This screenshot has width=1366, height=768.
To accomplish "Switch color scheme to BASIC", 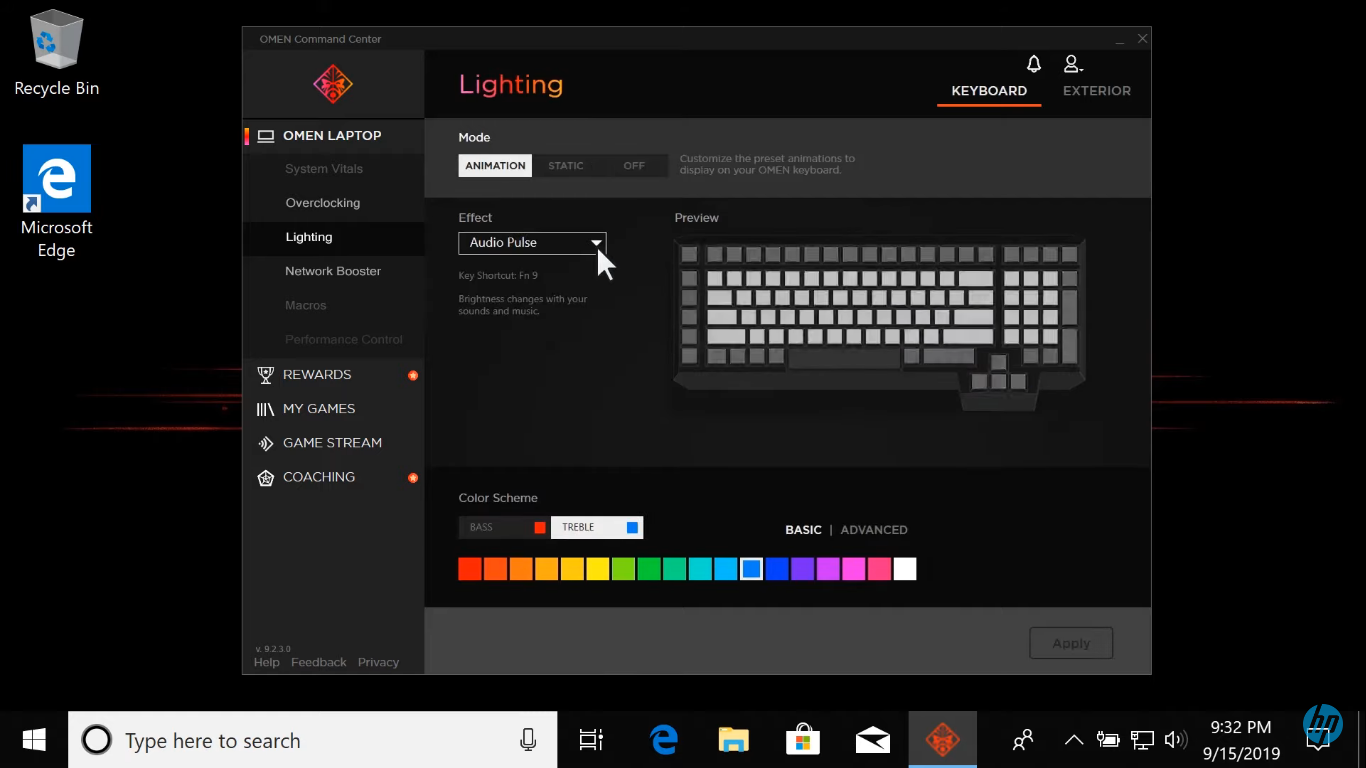I will pyautogui.click(x=803, y=530).
